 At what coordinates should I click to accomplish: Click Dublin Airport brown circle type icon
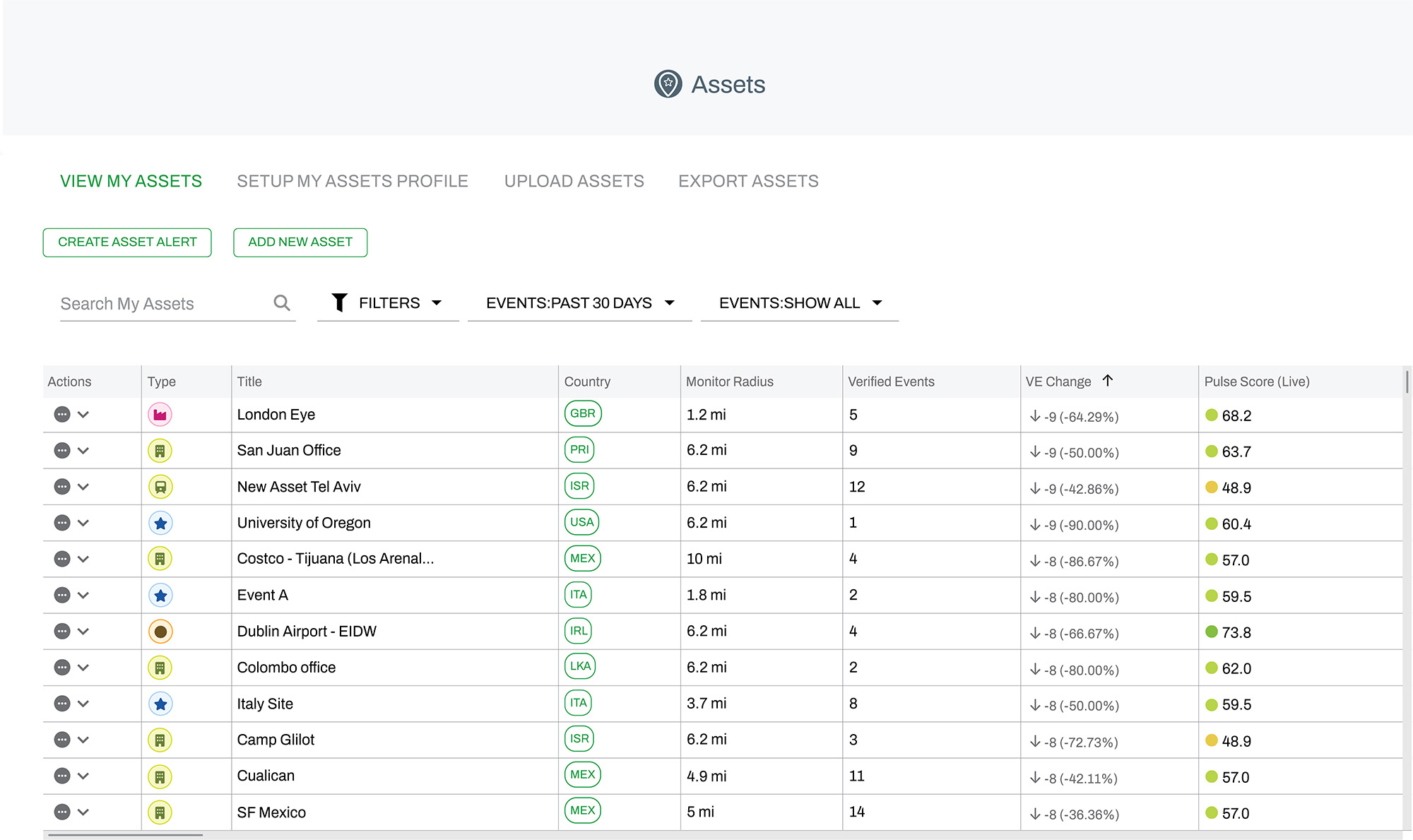[160, 632]
